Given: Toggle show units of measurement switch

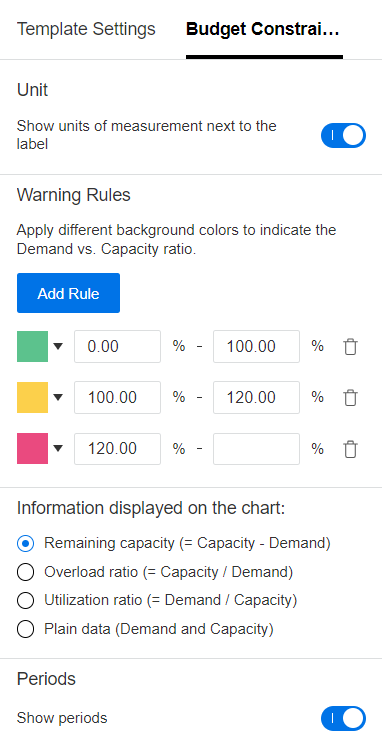Looking at the screenshot, I should tap(343, 136).
